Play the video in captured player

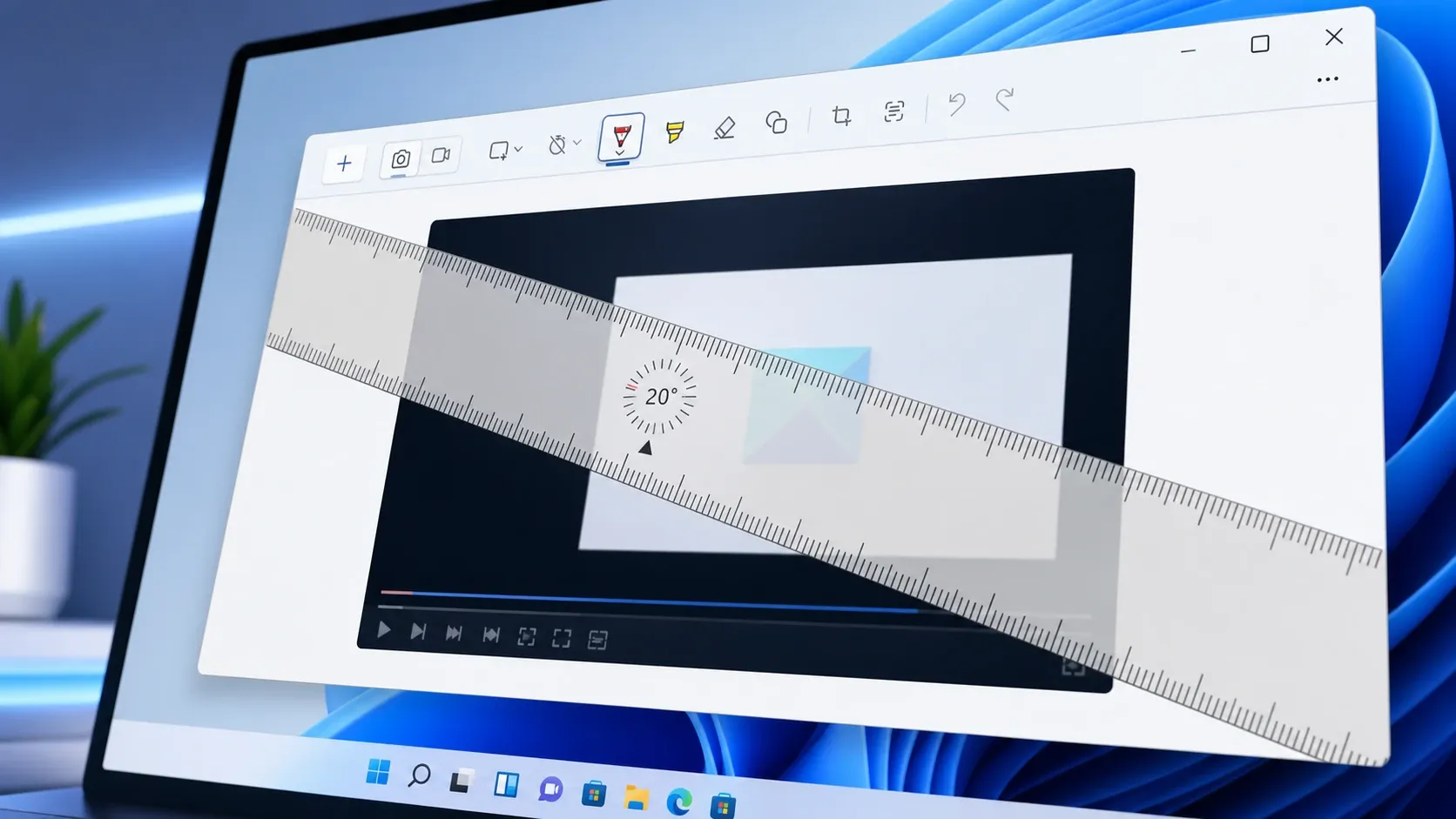point(384,630)
